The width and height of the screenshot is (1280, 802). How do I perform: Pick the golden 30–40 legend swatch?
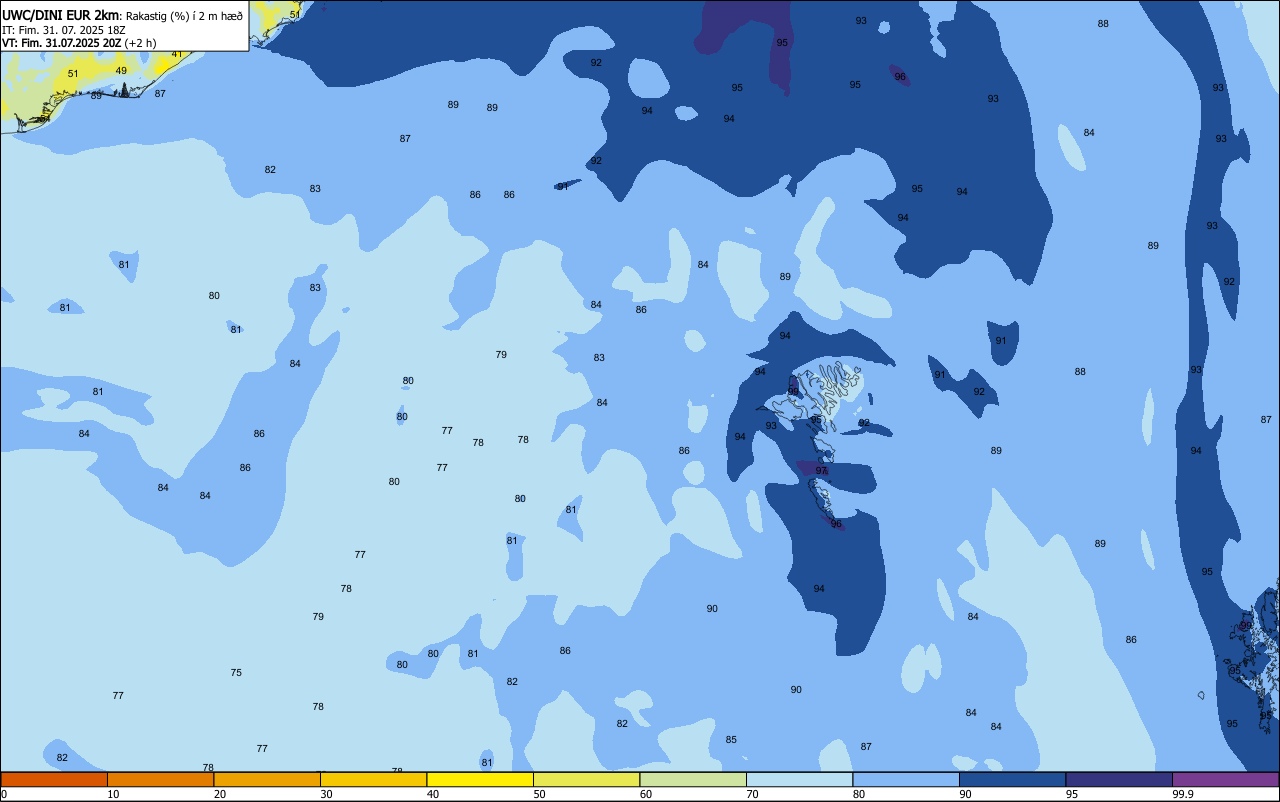373,779
